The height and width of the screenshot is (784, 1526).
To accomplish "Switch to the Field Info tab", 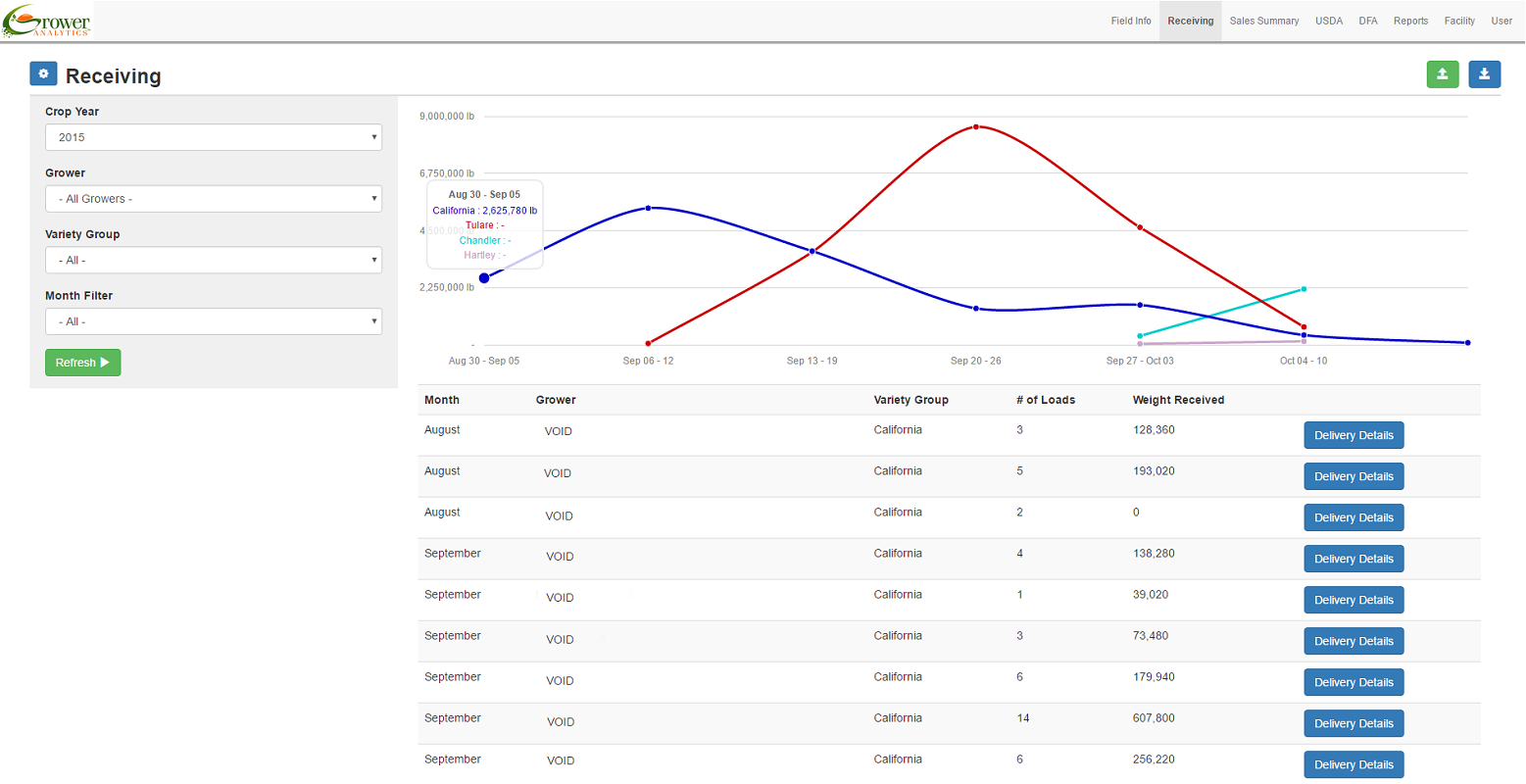I will [1130, 21].
